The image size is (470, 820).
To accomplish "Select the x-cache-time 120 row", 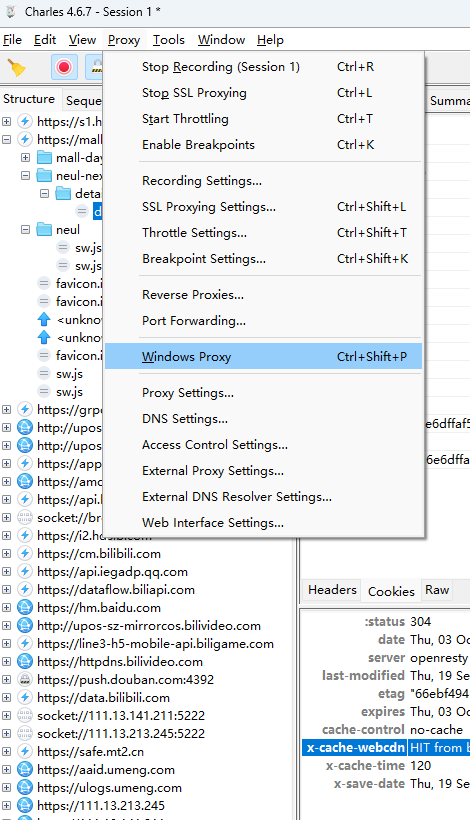I will 386,766.
